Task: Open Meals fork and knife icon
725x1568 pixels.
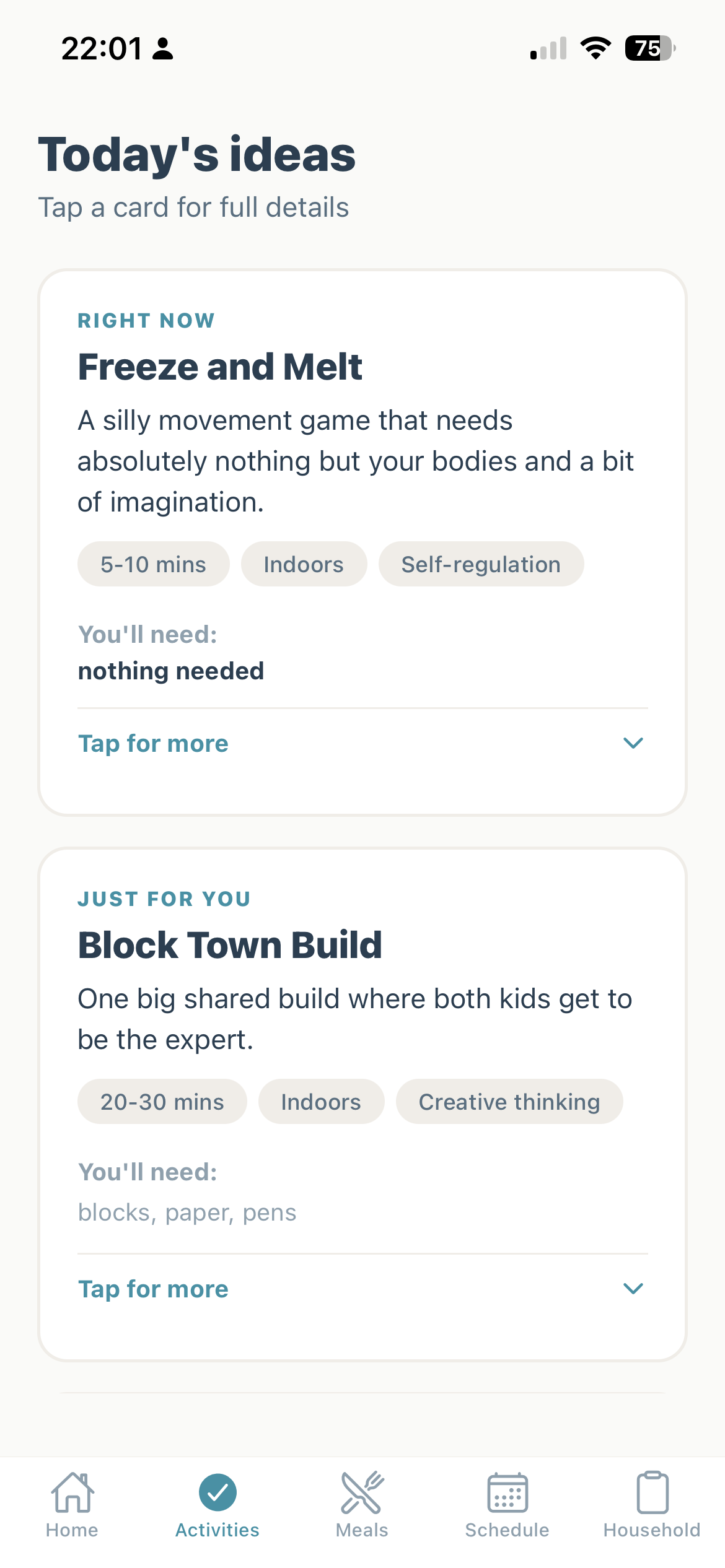Action: pos(362,1492)
